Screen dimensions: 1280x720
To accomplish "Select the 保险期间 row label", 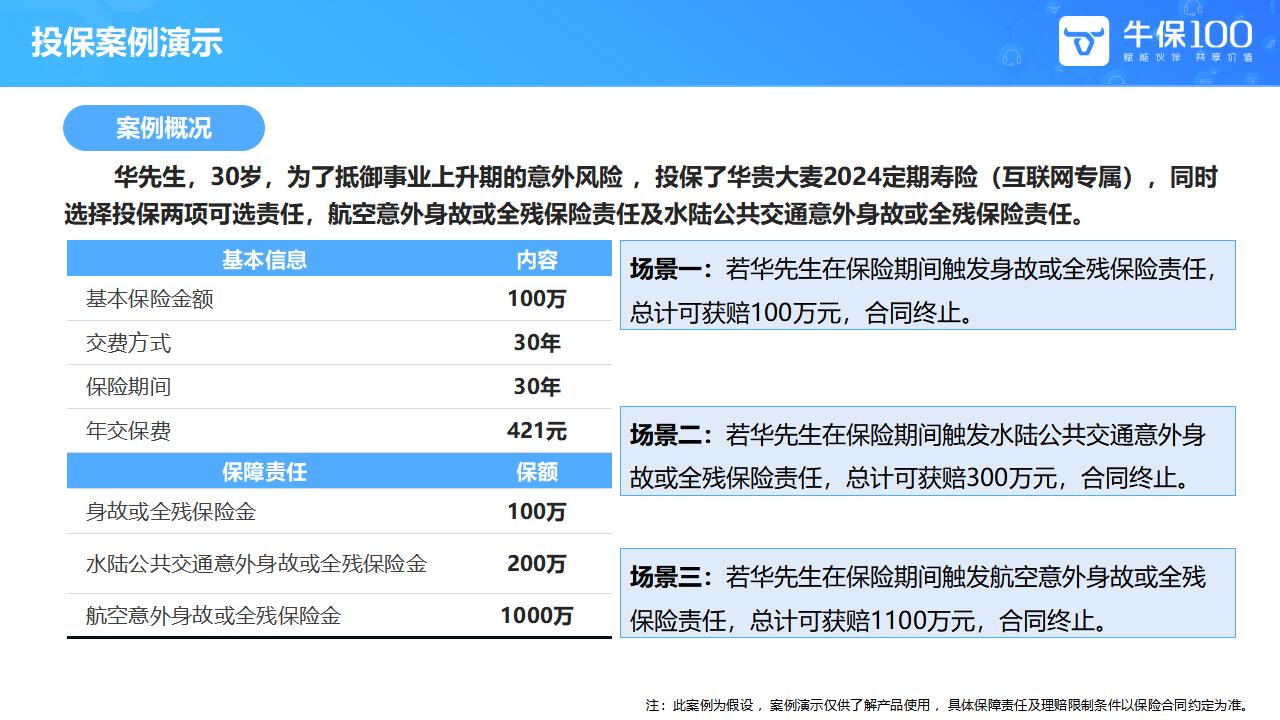I will (x=128, y=387).
